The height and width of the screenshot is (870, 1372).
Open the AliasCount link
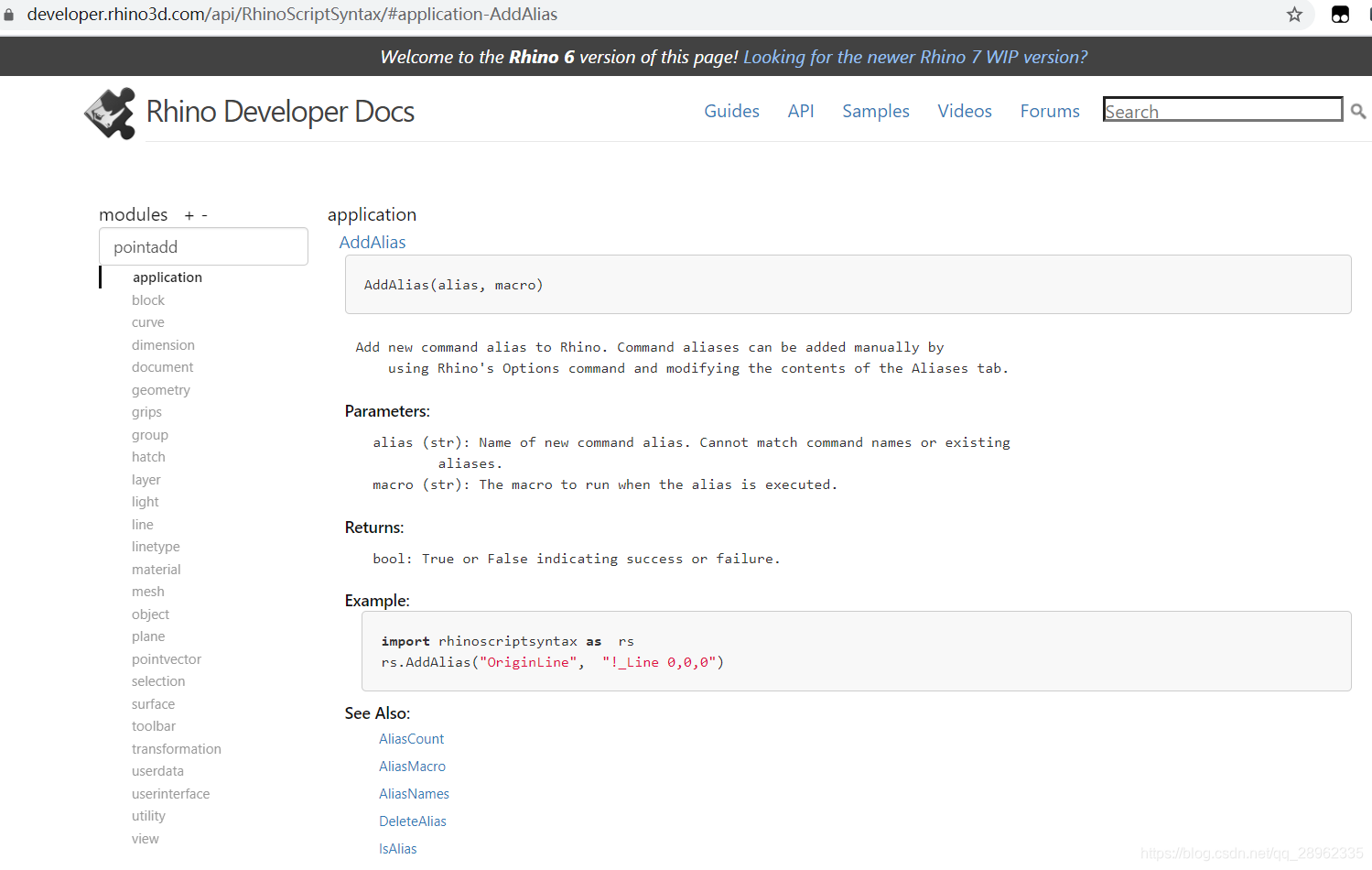[412, 739]
